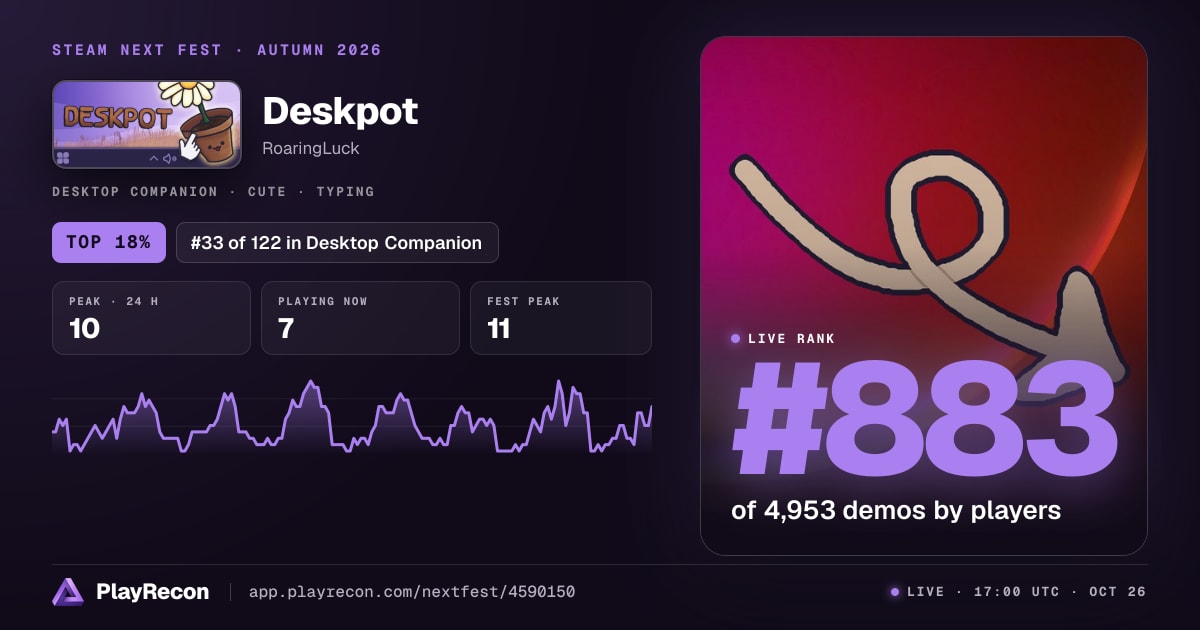Click the PlayRecon triangle logo icon

point(68,592)
